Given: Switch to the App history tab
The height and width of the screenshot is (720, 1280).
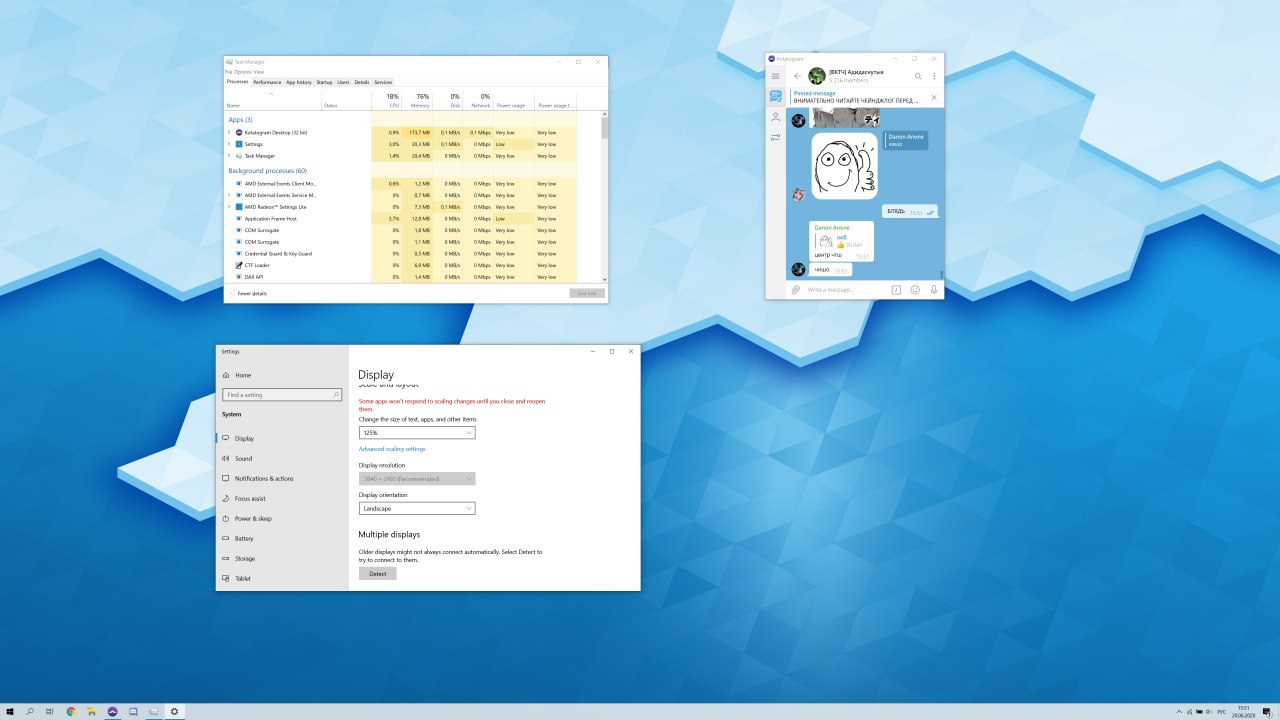Looking at the screenshot, I should pyautogui.click(x=299, y=82).
